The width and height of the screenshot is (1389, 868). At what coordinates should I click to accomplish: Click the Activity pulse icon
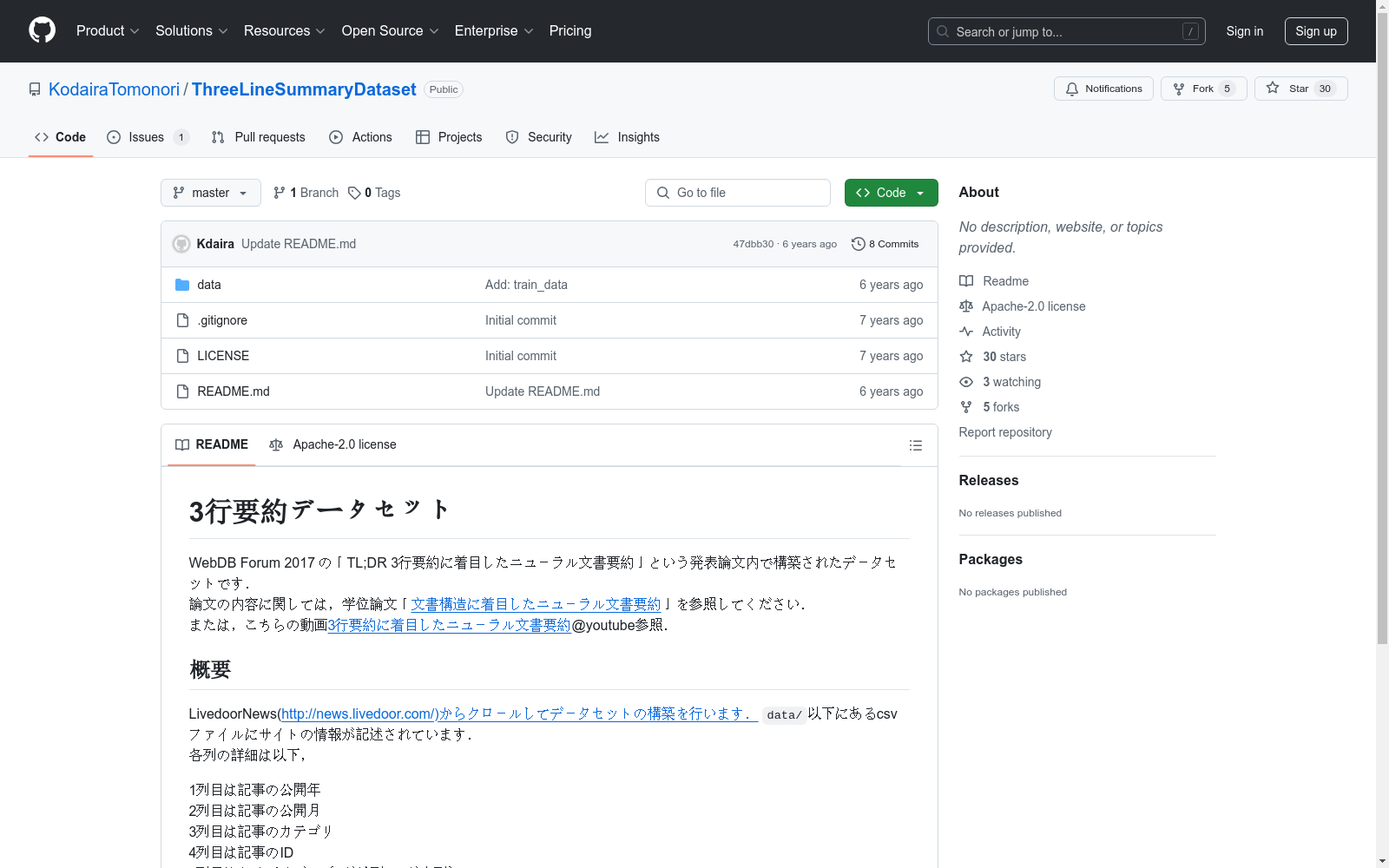tap(966, 332)
